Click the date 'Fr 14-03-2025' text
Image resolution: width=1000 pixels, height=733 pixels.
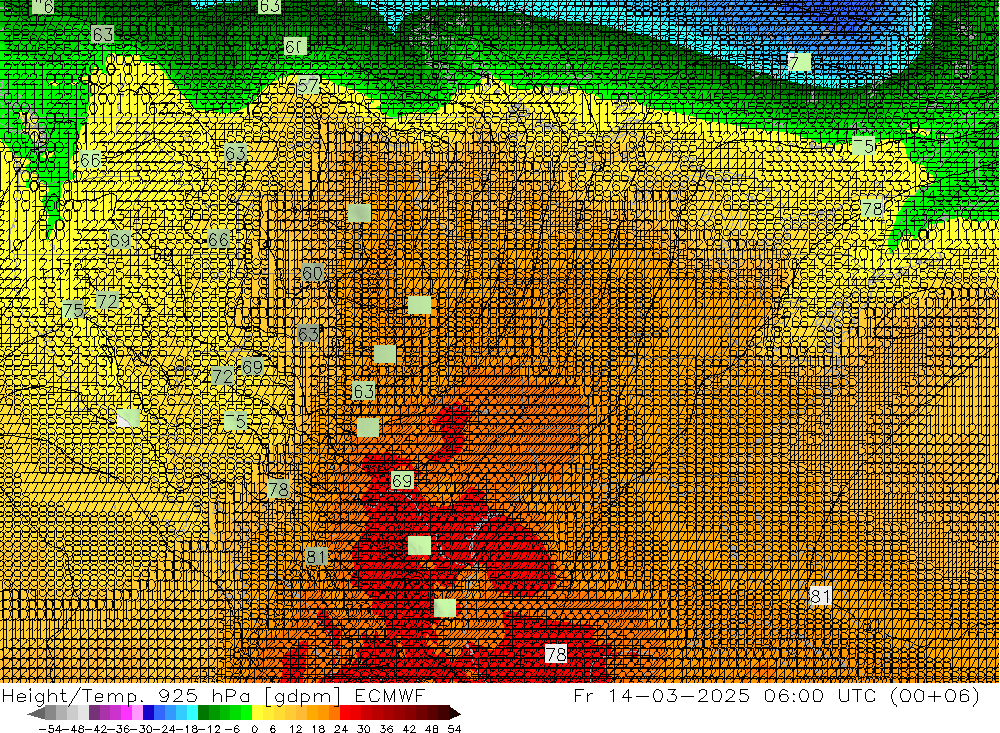coord(661,695)
